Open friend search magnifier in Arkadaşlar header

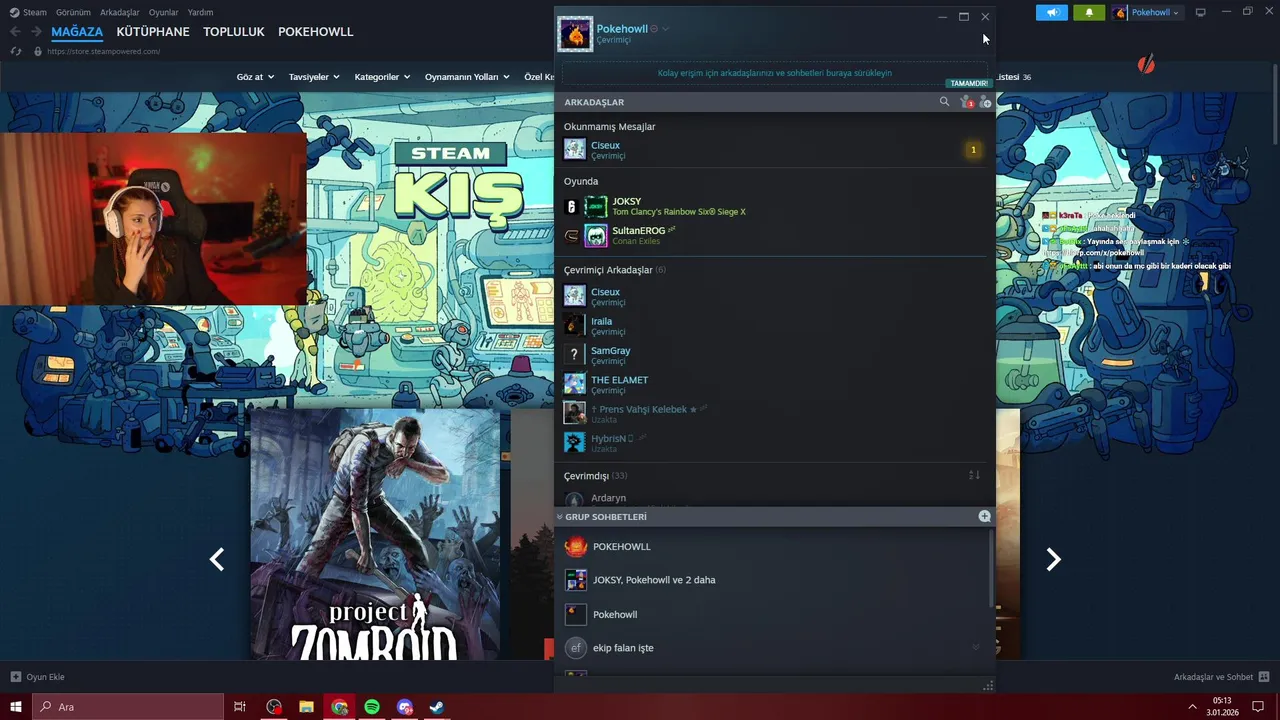pos(944,102)
